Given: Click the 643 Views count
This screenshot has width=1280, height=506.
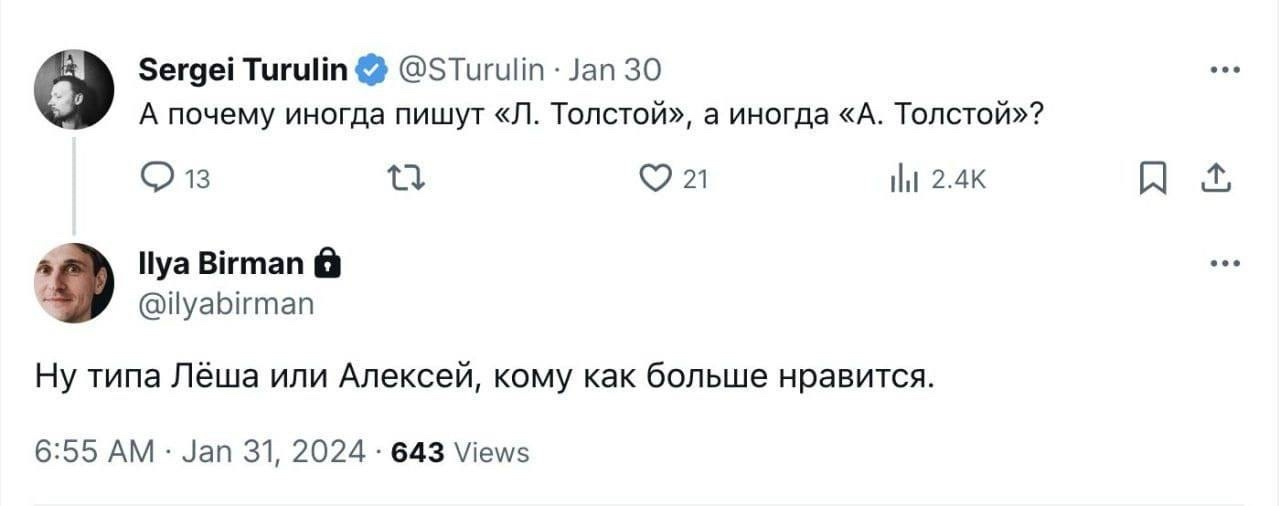Looking at the screenshot, I should [x=461, y=452].
